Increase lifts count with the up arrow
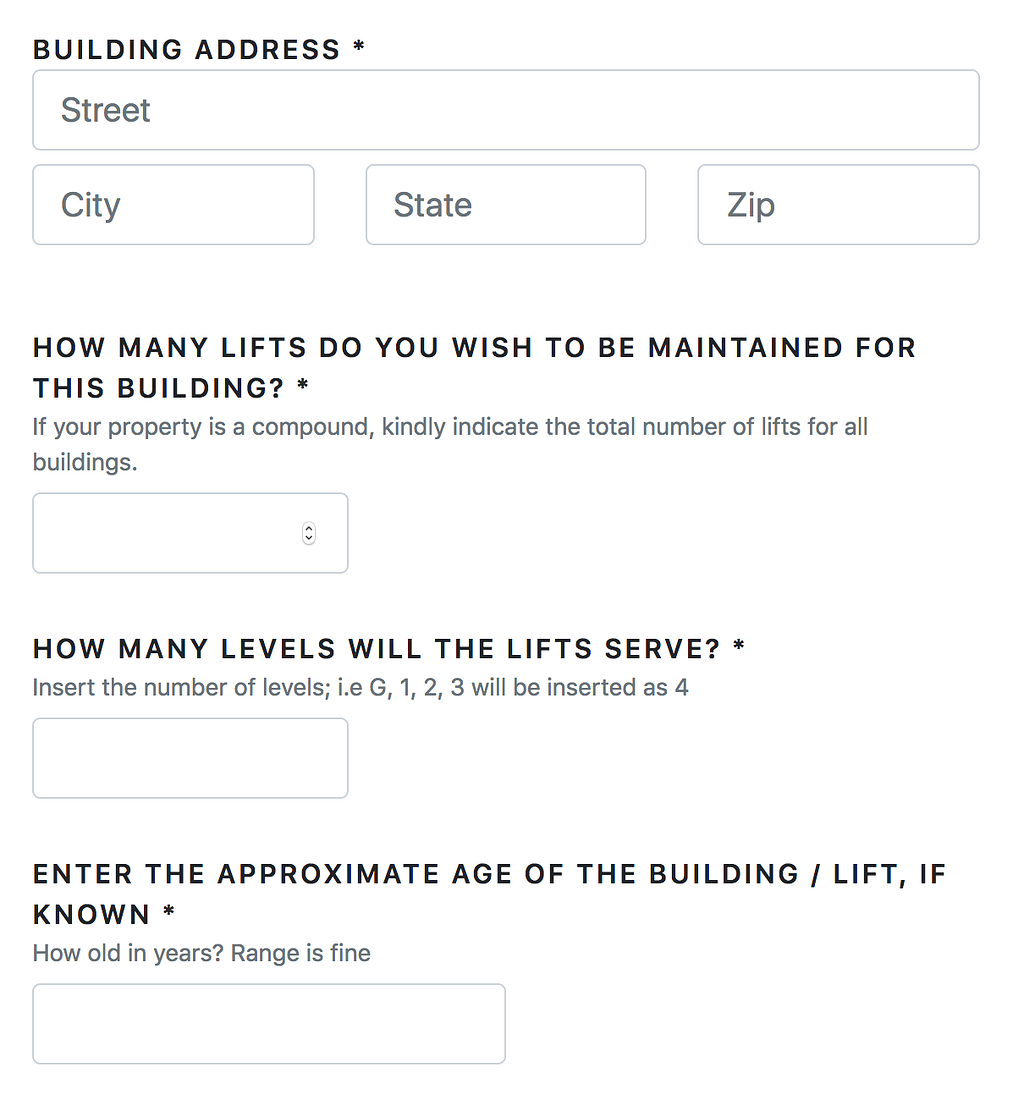Viewport: 1024px width, 1105px height. (309, 528)
